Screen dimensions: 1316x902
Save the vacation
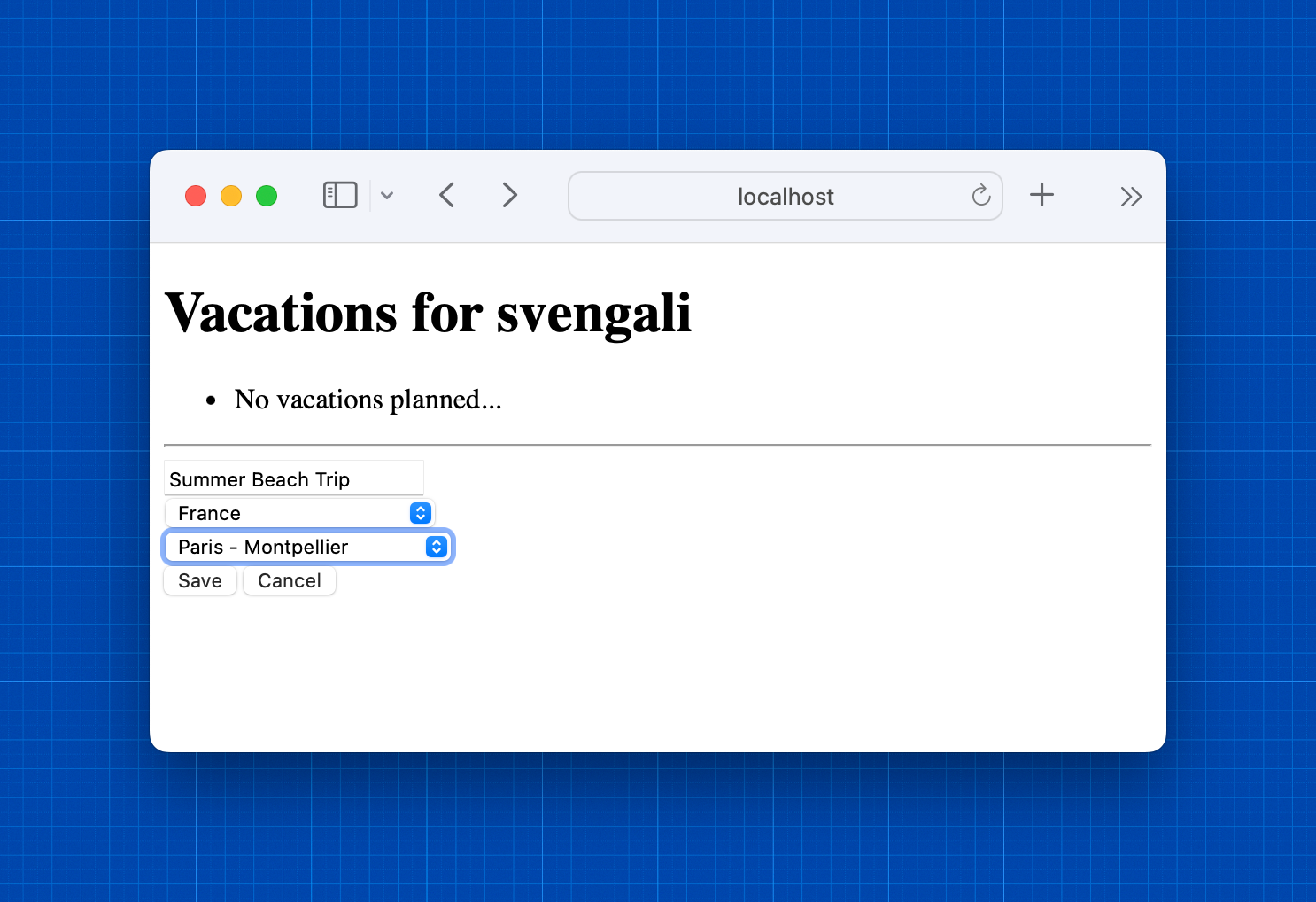[x=200, y=581]
